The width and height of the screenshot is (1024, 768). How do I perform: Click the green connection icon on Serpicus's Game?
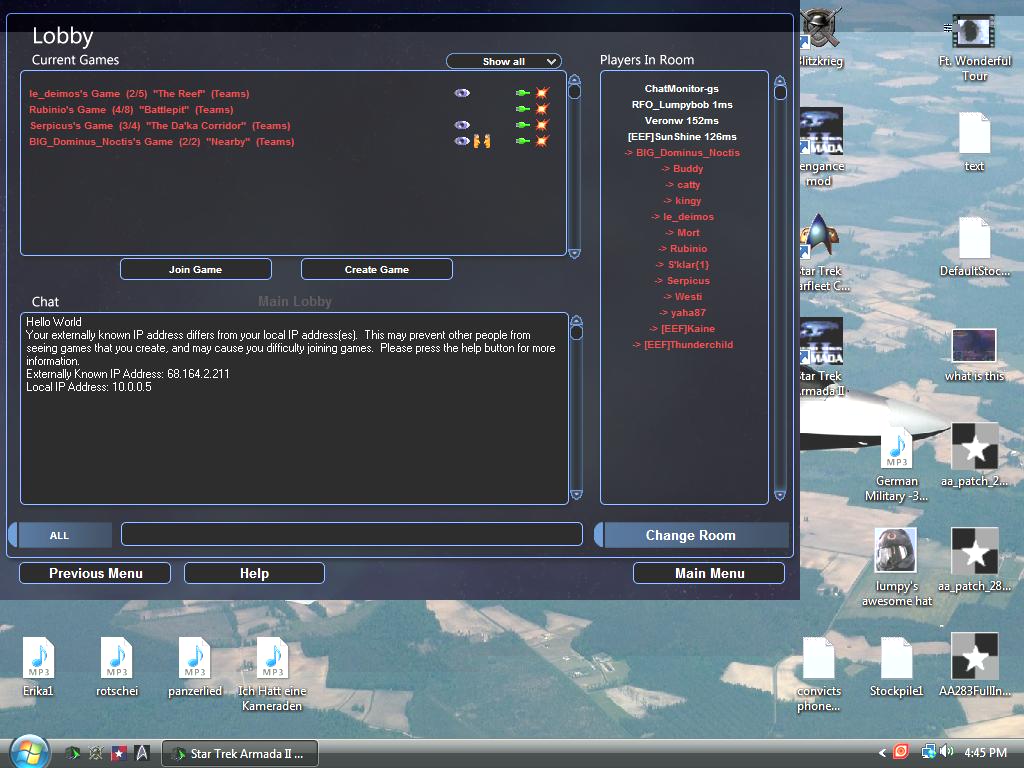coord(522,125)
